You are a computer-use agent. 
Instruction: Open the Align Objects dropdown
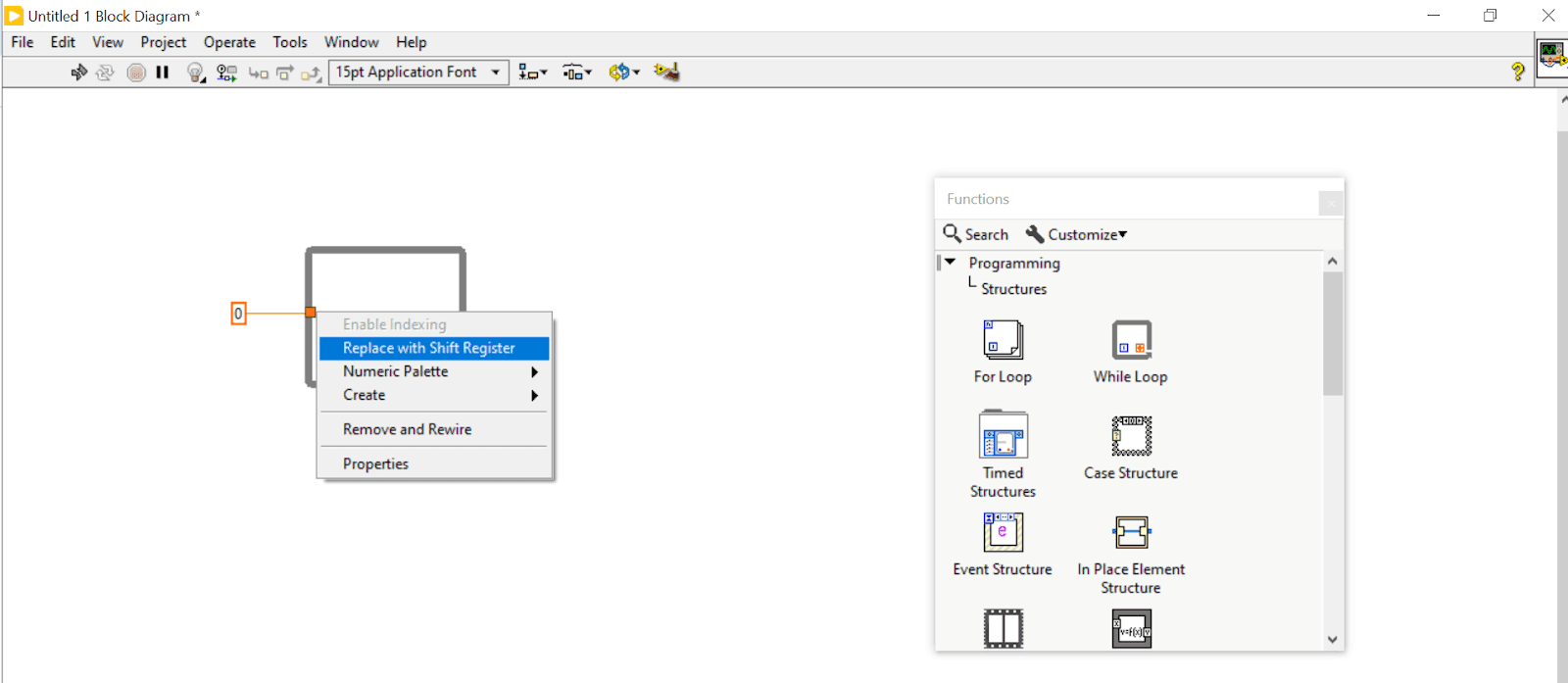coord(532,73)
